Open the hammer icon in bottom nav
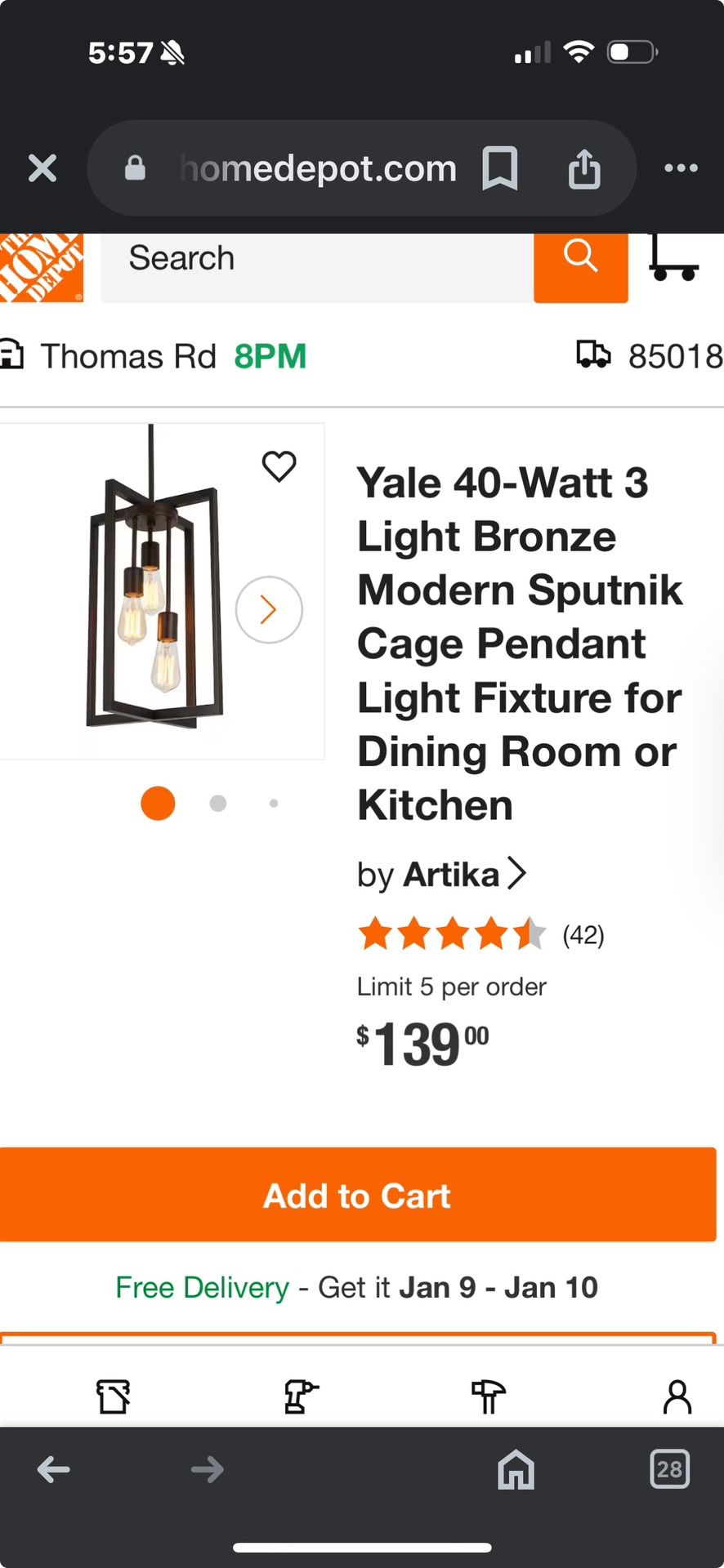The height and width of the screenshot is (1568, 724). click(x=489, y=1396)
